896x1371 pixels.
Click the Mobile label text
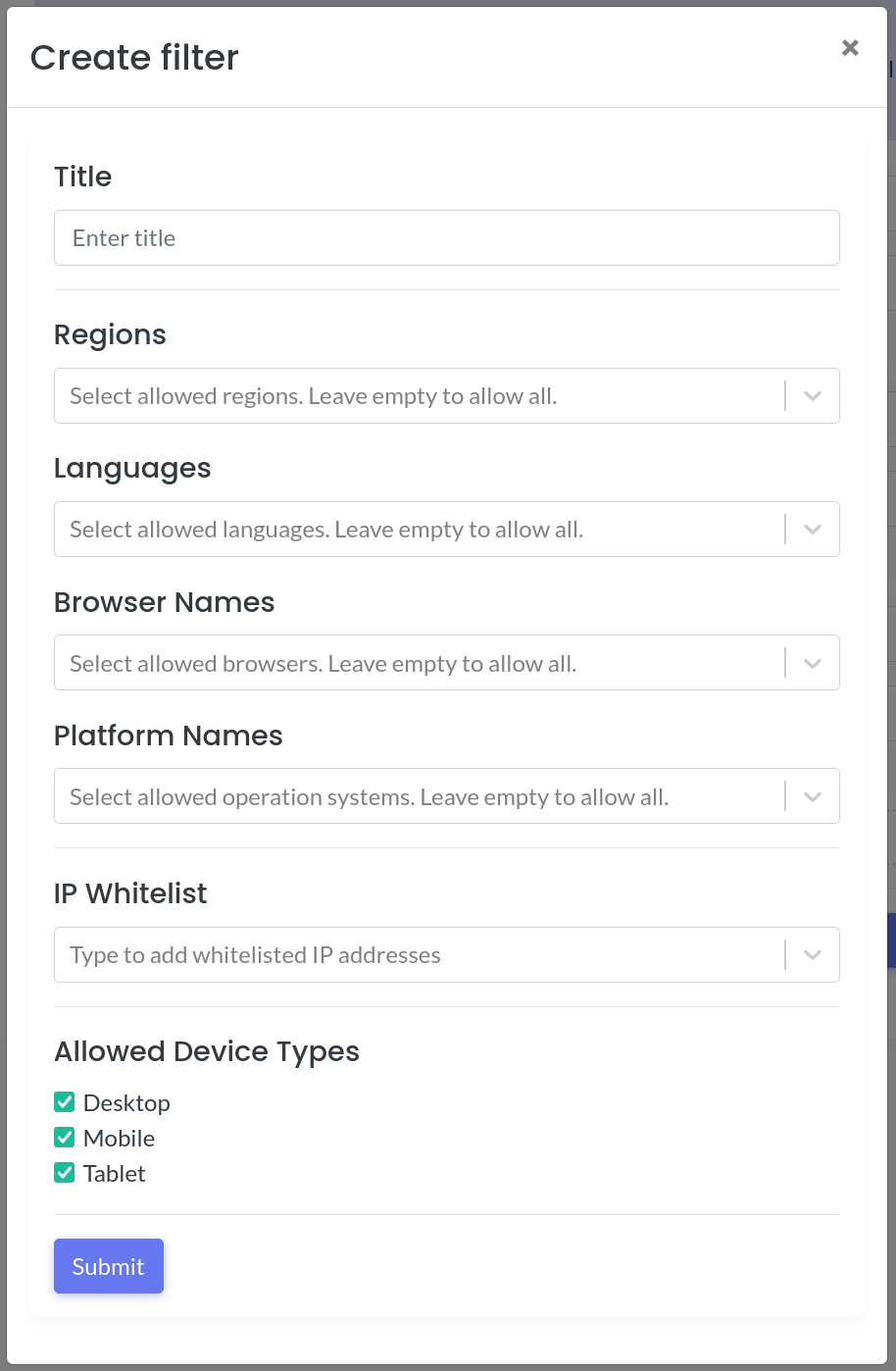[x=119, y=1139]
